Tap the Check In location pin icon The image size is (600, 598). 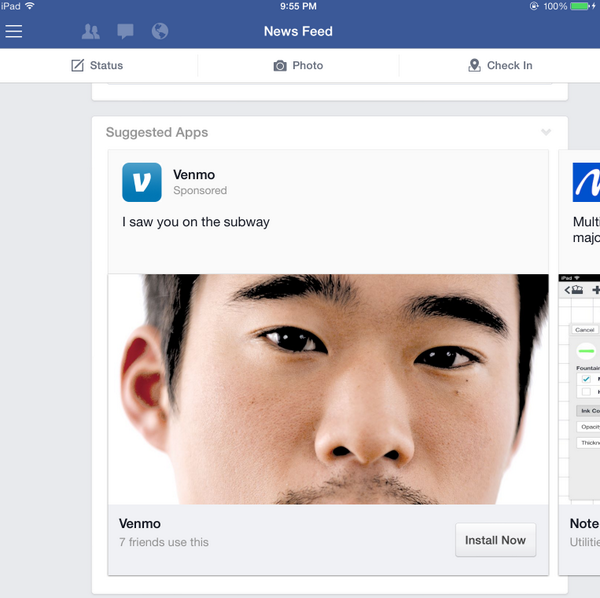[x=474, y=65]
